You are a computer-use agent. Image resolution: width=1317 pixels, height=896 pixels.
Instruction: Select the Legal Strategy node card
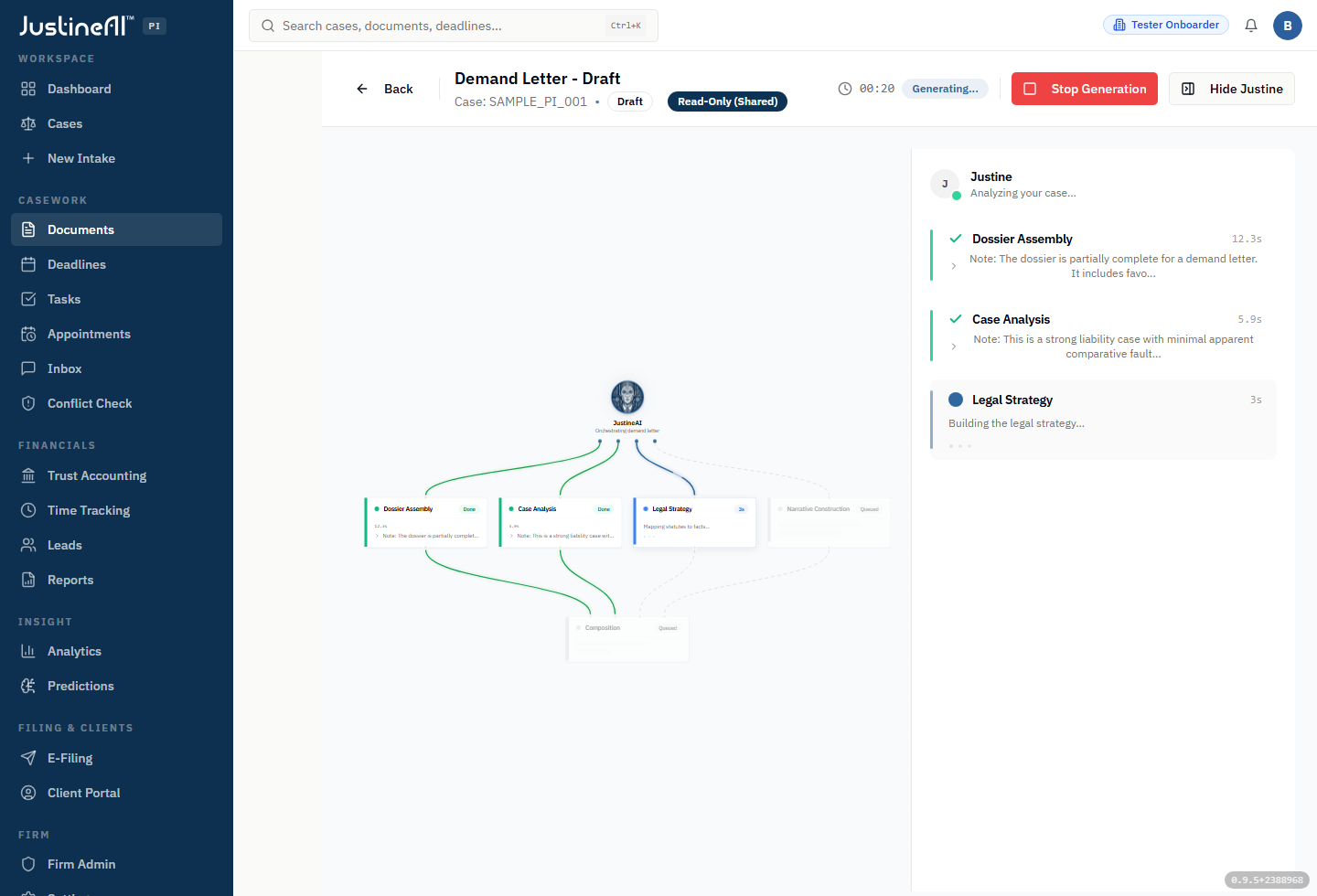(x=695, y=522)
